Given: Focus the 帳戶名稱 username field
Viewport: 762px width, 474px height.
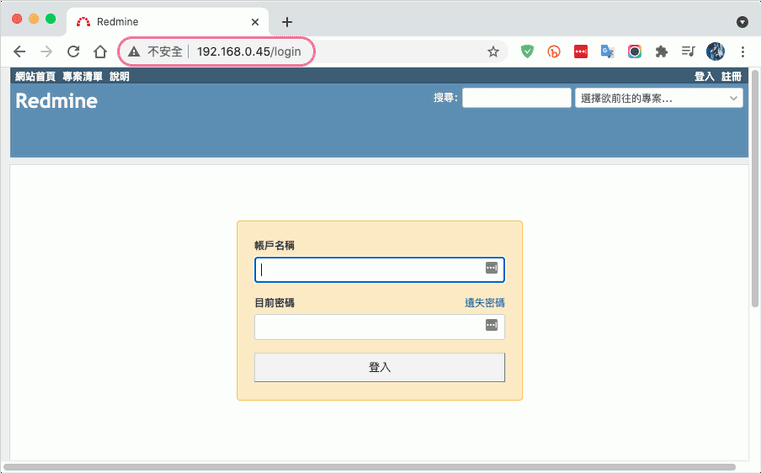Looking at the screenshot, I should [380, 270].
